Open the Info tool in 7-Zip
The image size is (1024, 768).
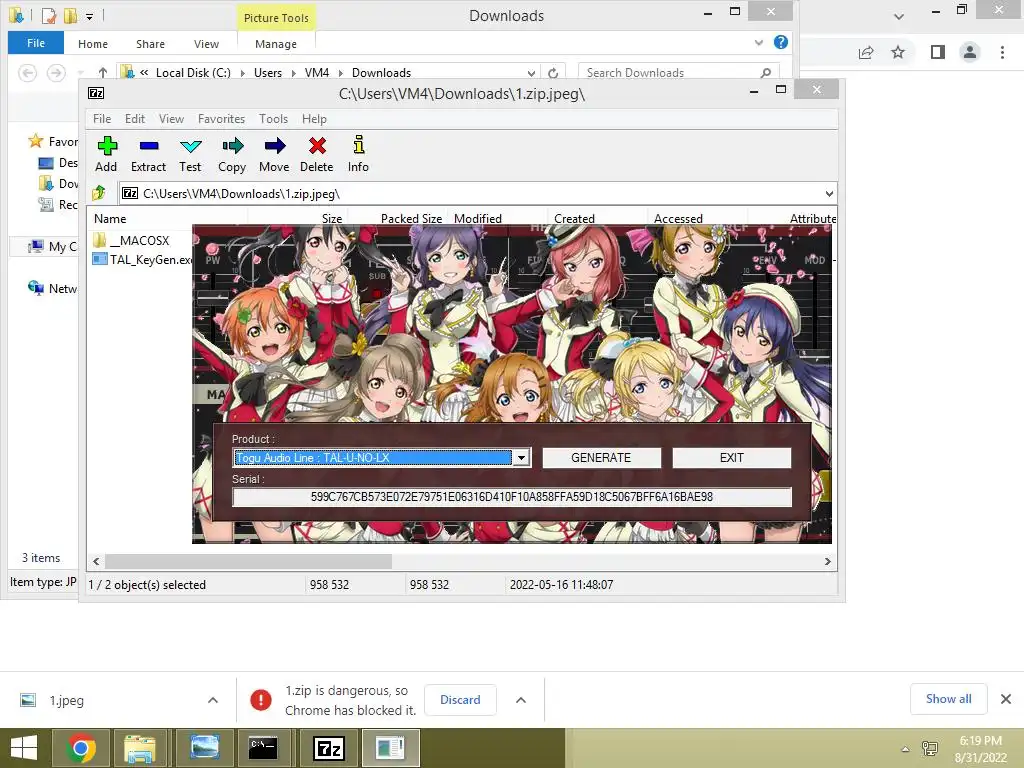(x=358, y=155)
